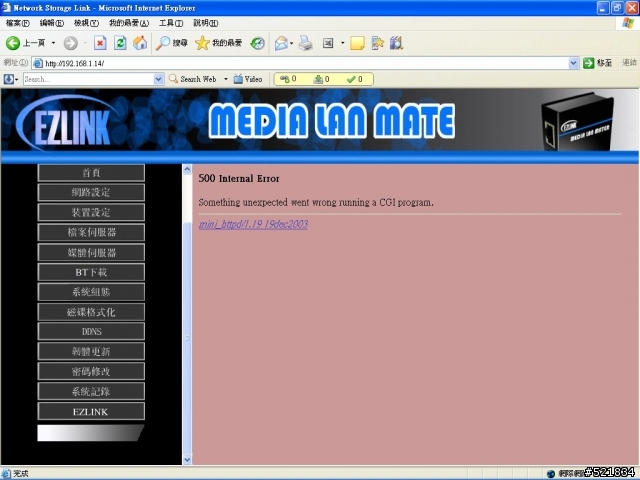Open the Edit button dropdown arrow
The image size is (640, 480).
click(x=342, y=43)
